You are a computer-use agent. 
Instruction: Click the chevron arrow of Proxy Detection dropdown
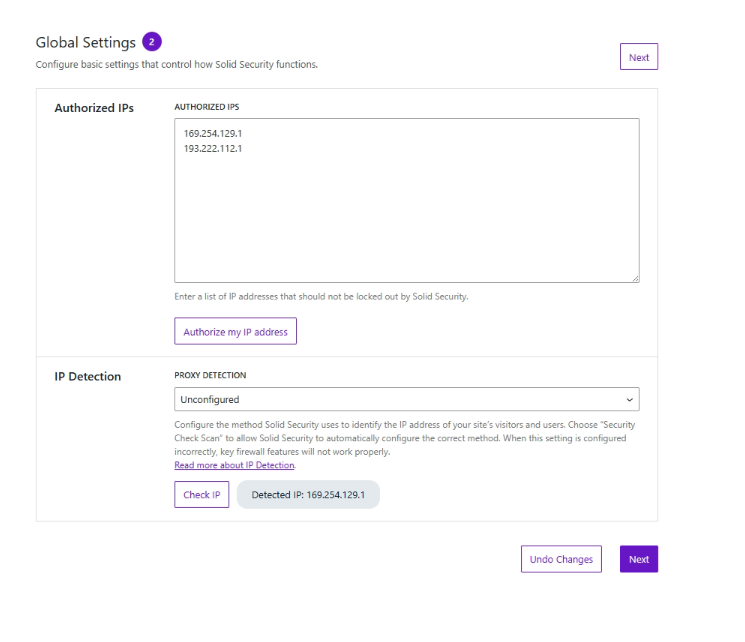tap(630, 400)
